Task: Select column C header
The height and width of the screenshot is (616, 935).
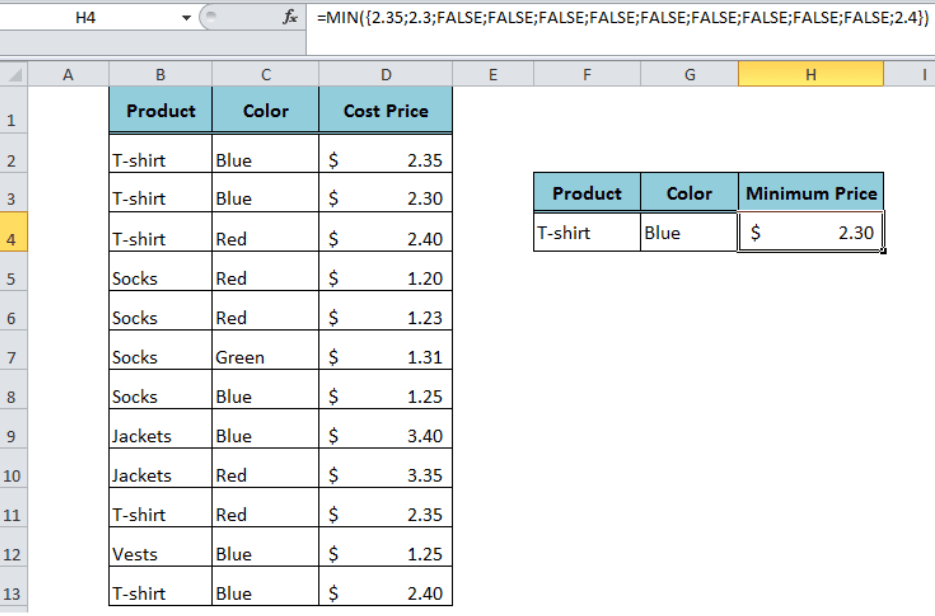Action: (265, 75)
